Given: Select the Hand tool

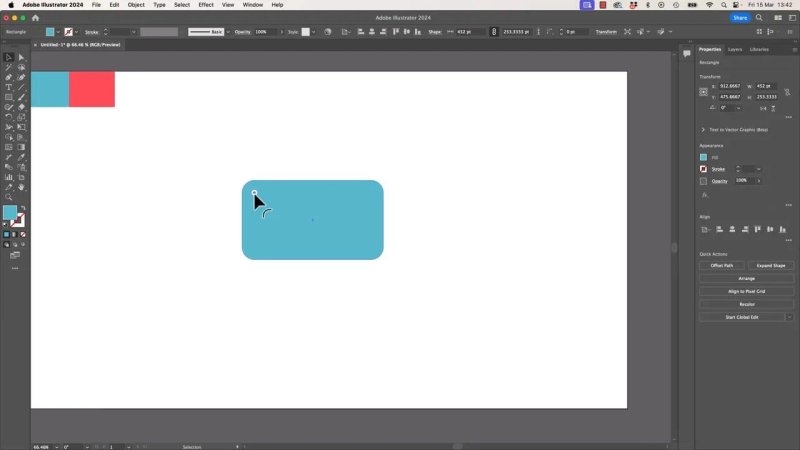Looking at the screenshot, I should tap(21, 187).
